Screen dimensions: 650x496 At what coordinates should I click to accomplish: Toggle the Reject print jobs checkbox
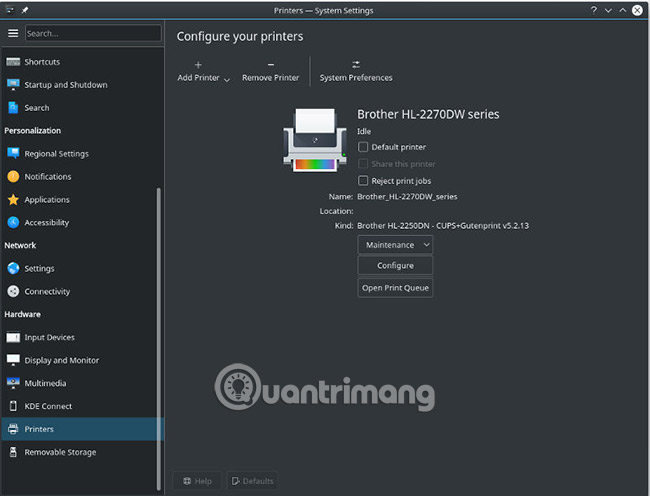click(x=364, y=181)
